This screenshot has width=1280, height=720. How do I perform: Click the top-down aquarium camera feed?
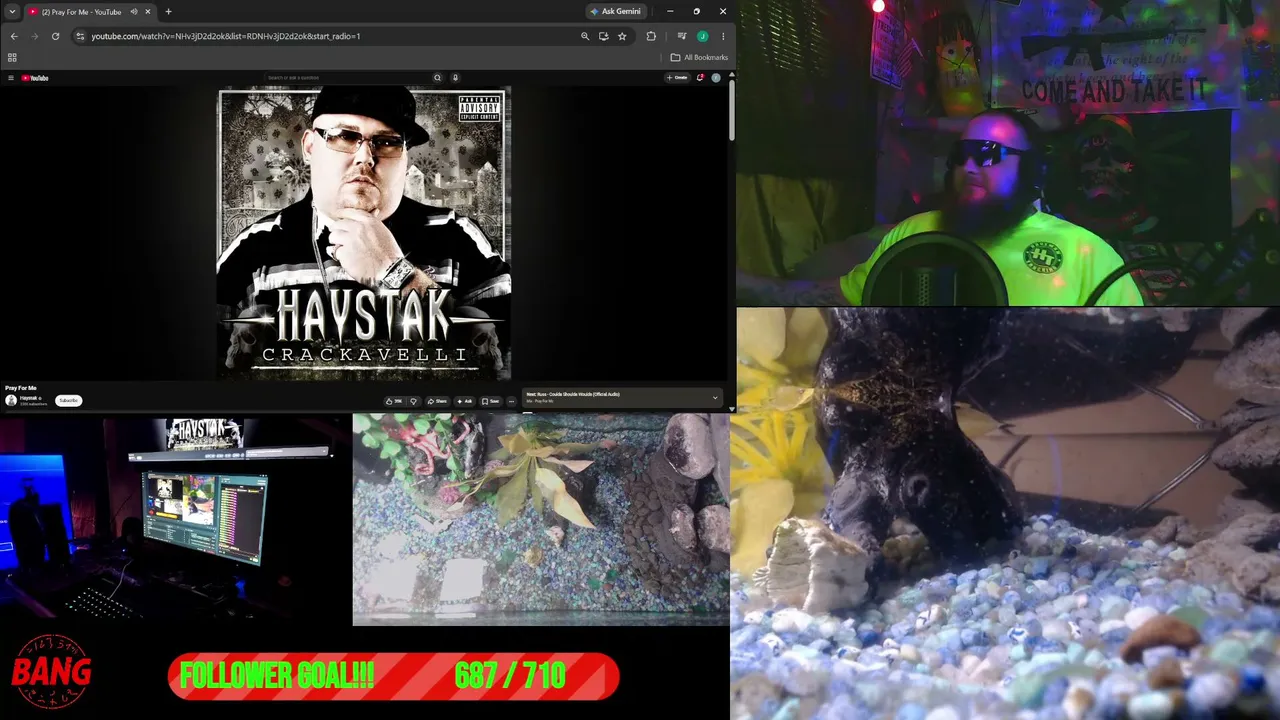point(541,519)
